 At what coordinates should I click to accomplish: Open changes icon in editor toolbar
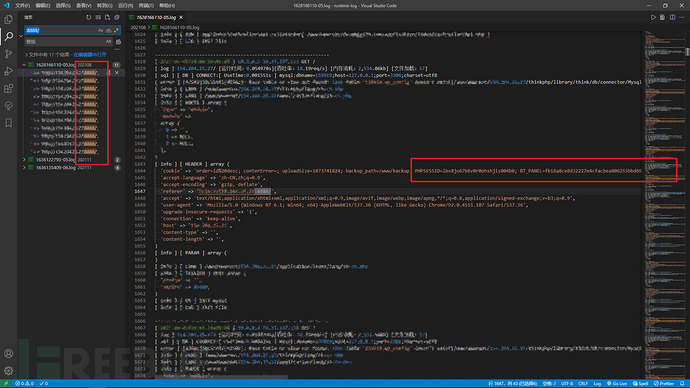(x=662, y=17)
